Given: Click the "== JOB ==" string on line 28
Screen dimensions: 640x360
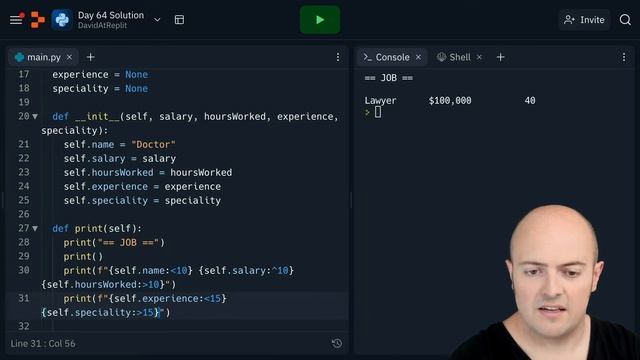Looking at the screenshot, I should [128, 242].
